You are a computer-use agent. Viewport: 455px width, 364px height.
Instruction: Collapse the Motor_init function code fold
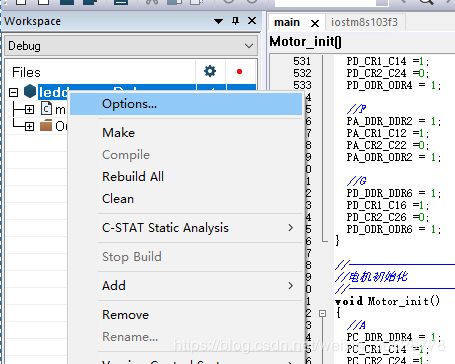point(322,314)
